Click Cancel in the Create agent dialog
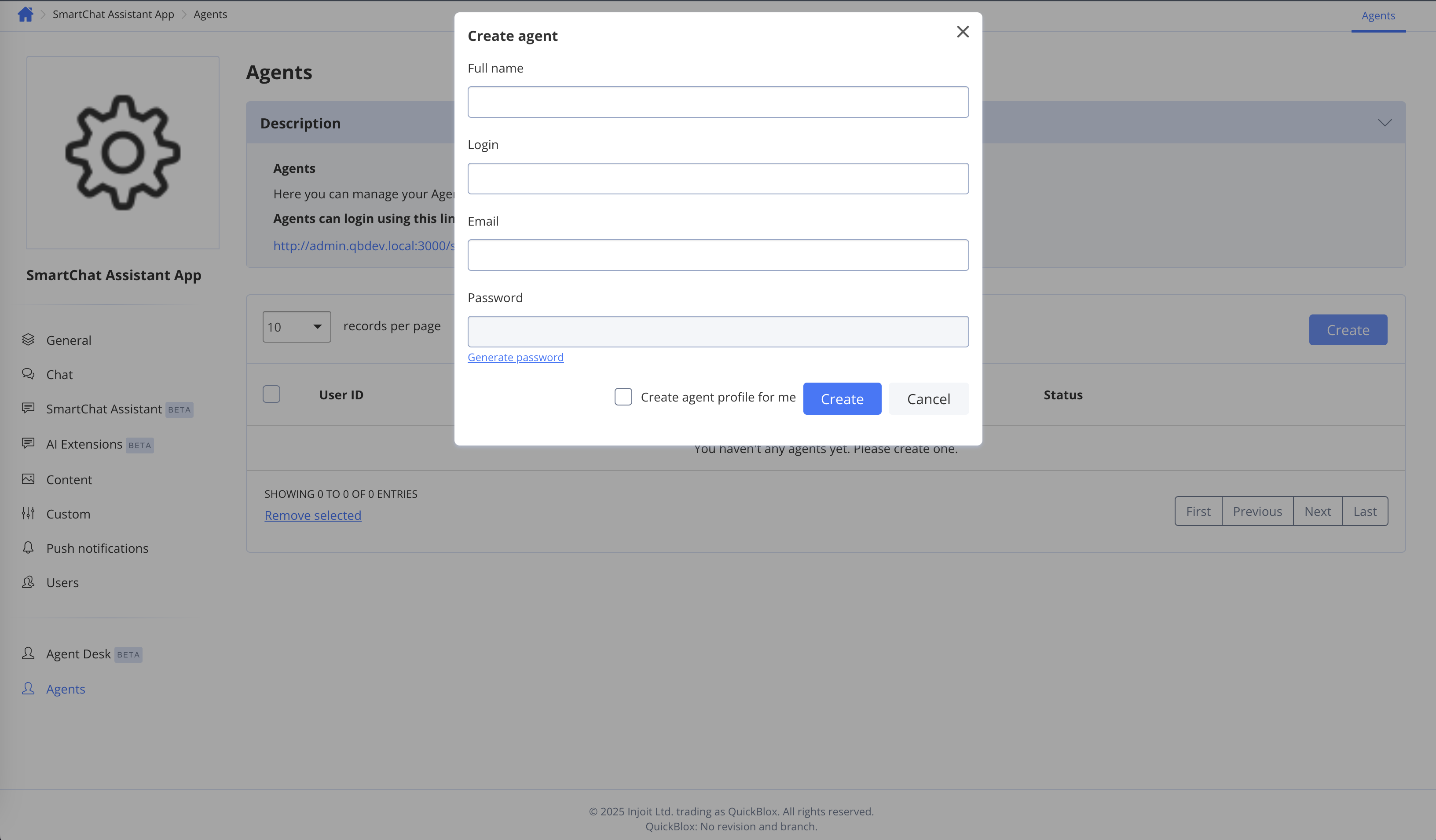Screen dimensions: 1436x840 pyautogui.click(x=928, y=398)
